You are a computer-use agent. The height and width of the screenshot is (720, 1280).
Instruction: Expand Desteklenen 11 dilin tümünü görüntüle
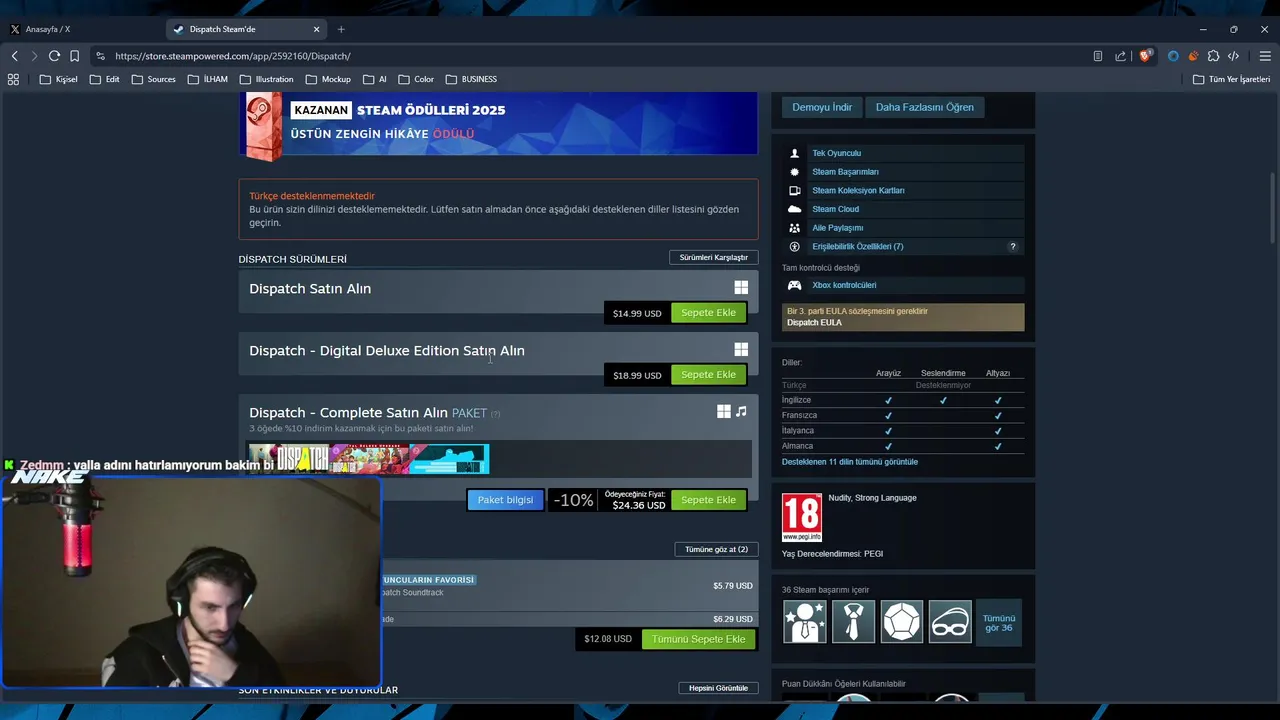pos(850,462)
